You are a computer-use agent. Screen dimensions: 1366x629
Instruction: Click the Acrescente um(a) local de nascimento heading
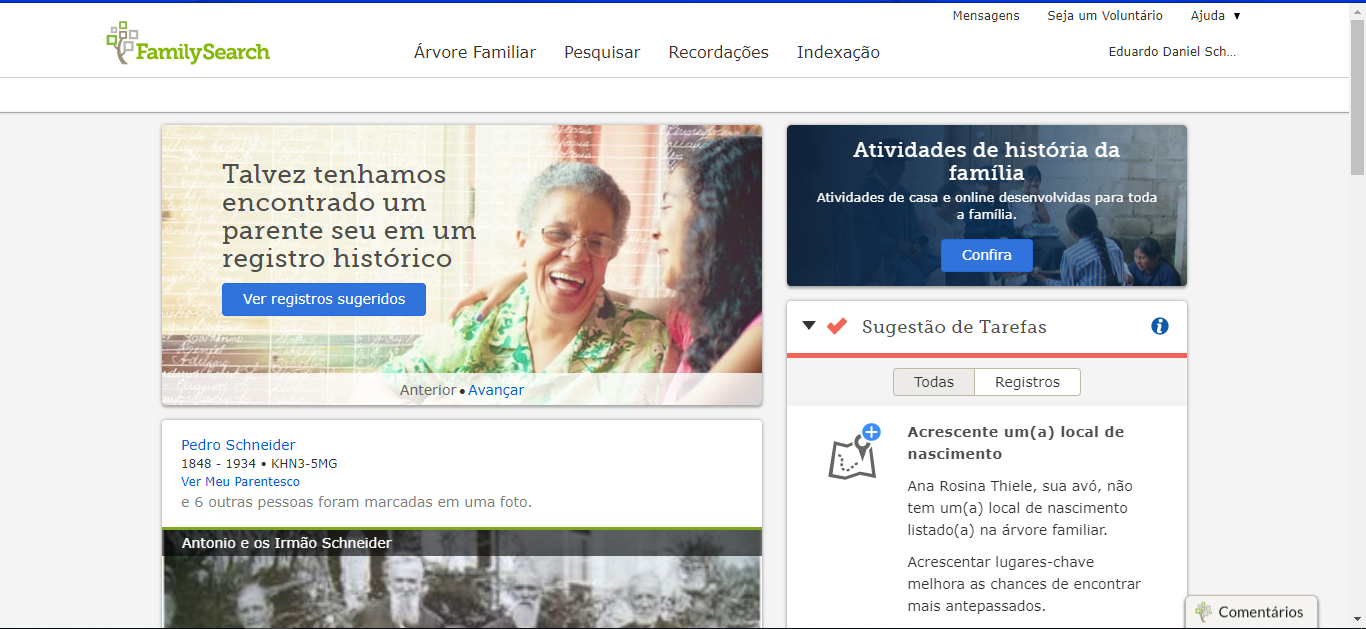pos(1016,443)
